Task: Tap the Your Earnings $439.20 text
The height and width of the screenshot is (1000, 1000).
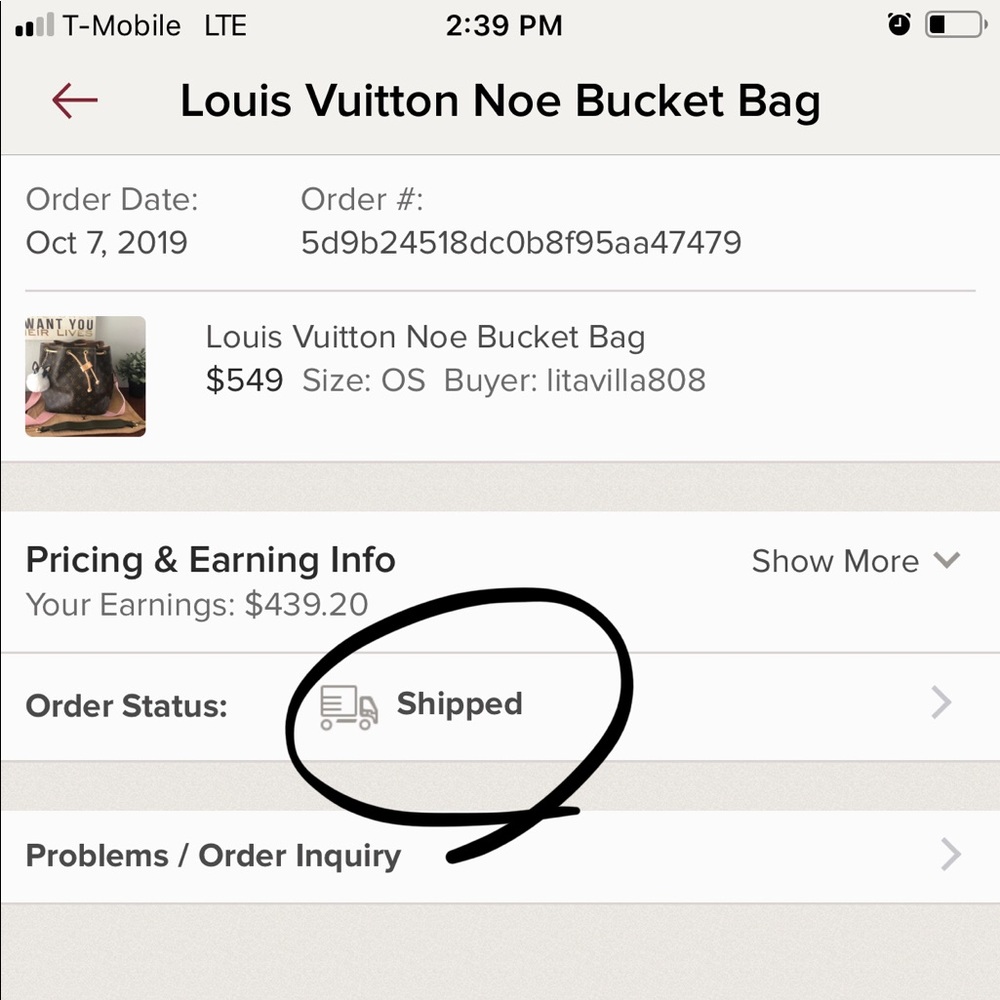Action: click(x=197, y=604)
